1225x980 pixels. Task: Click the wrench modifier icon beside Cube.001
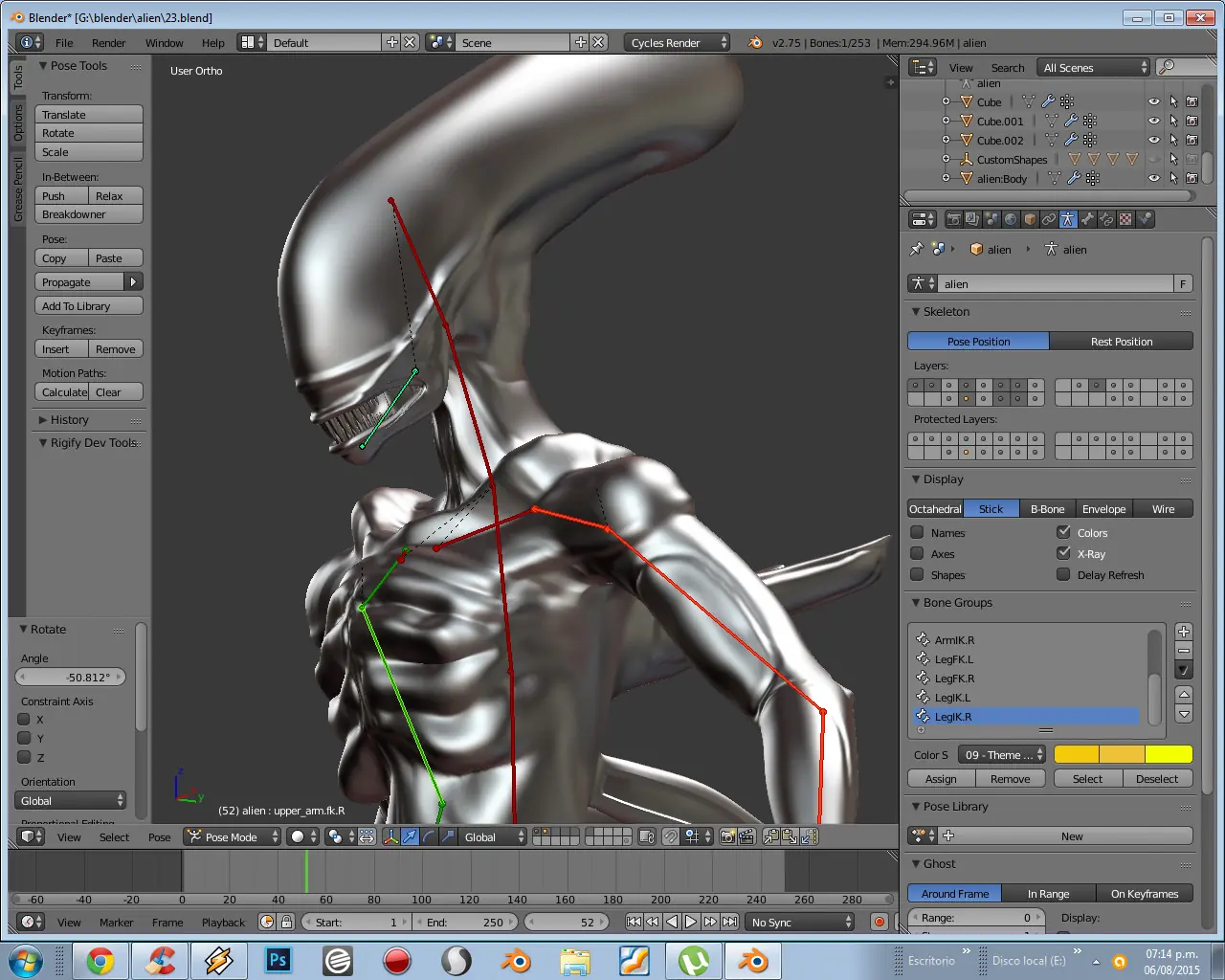pos(1071,121)
